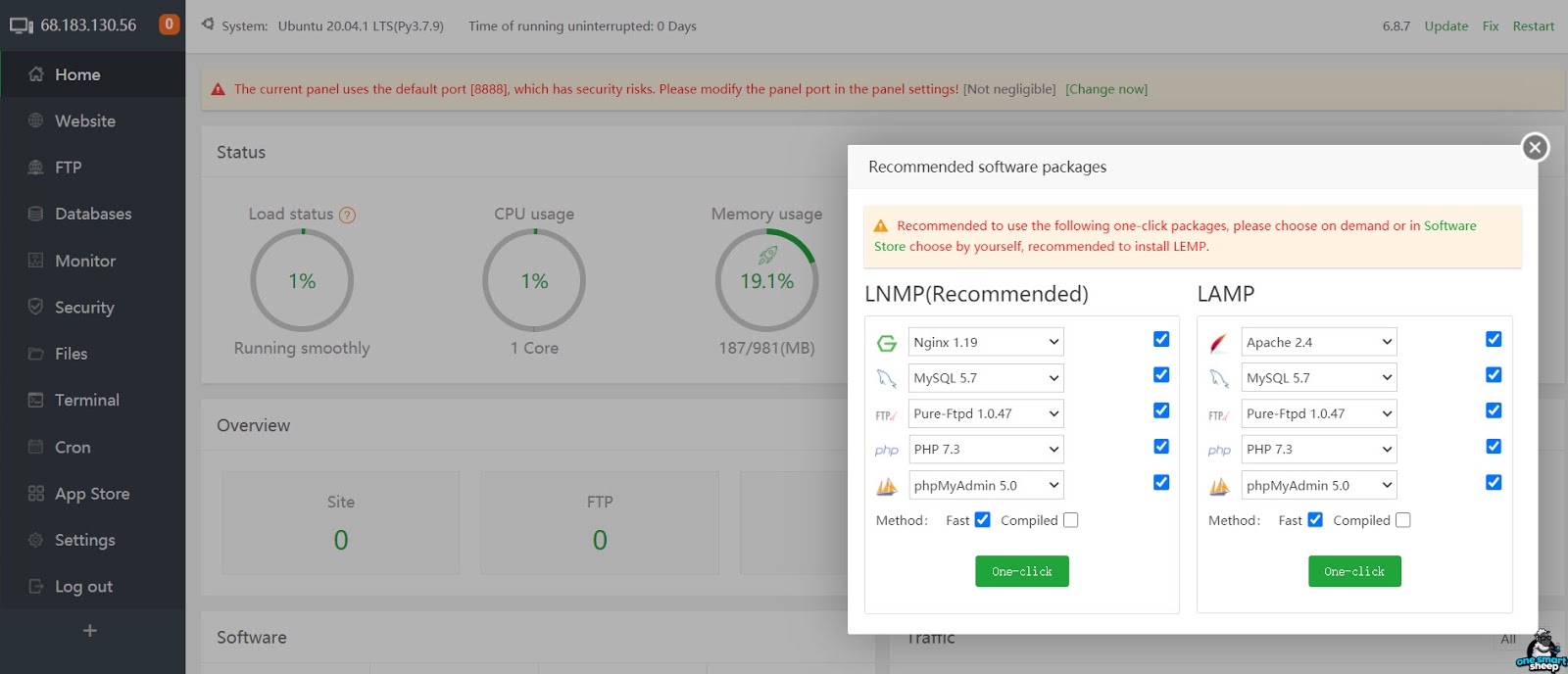Toggle Fast method checkbox in LNMP
This screenshot has width=1568, height=674.
click(983, 520)
